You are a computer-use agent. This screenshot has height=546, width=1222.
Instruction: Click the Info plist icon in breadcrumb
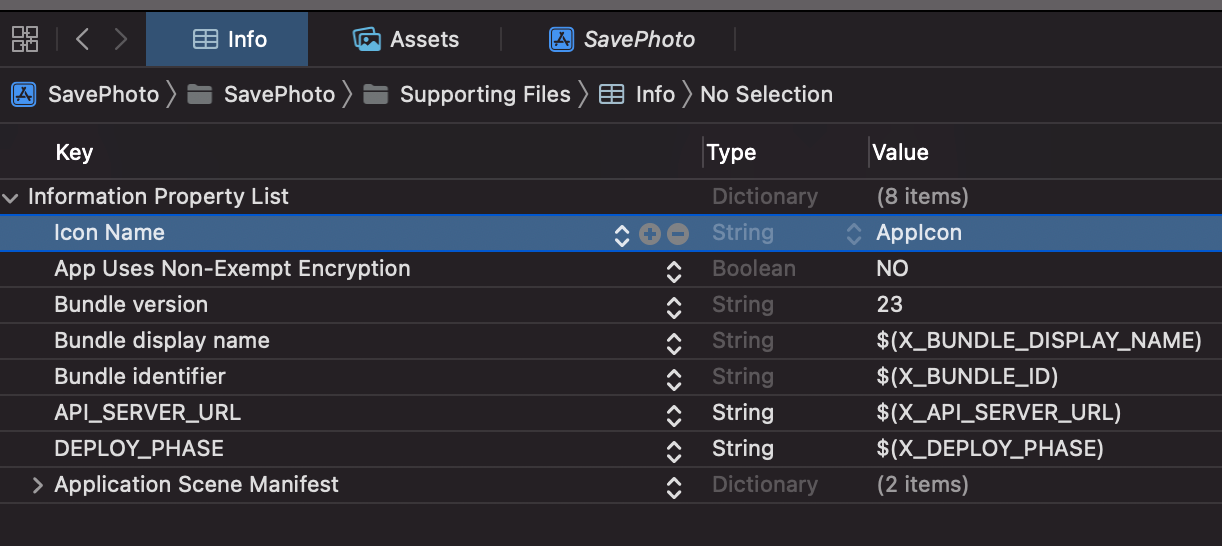tap(611, 95)
